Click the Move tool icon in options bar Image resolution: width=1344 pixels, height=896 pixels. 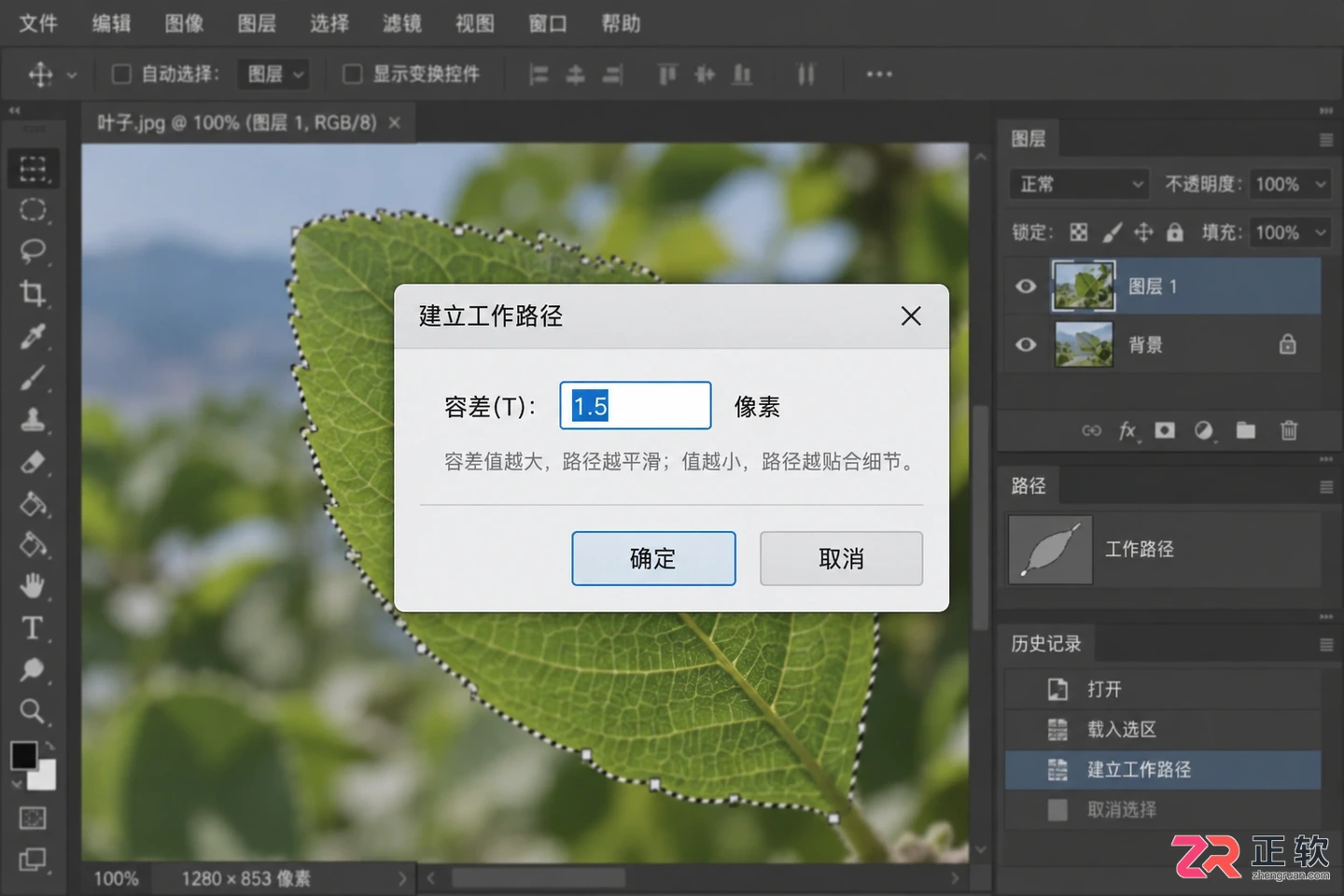(40, 74)
